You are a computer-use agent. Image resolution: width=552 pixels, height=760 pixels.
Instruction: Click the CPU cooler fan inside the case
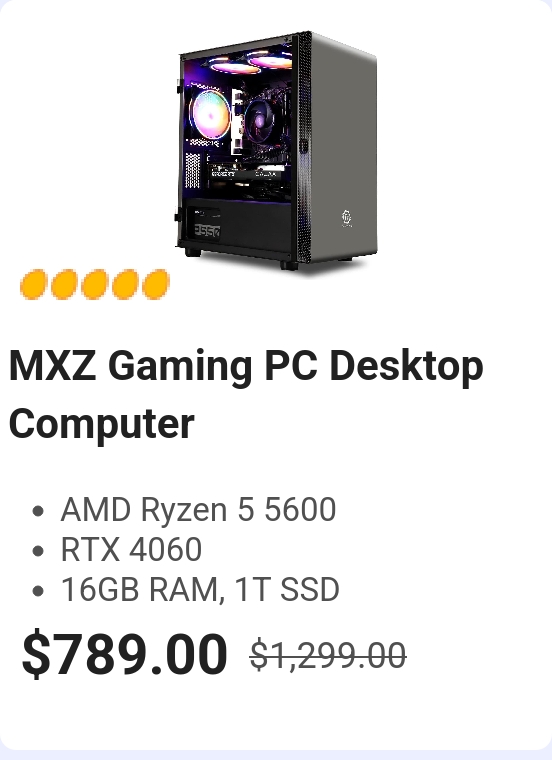point(261,118)
